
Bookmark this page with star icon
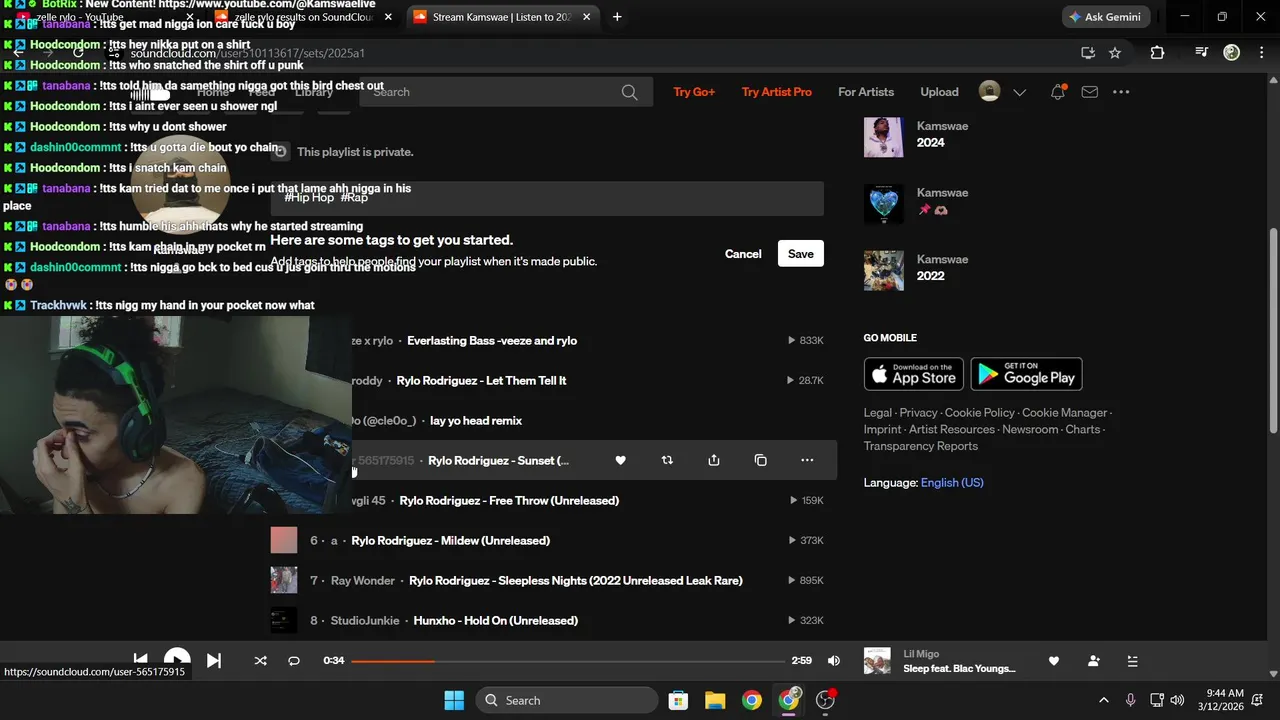[x=1115, y=53]
